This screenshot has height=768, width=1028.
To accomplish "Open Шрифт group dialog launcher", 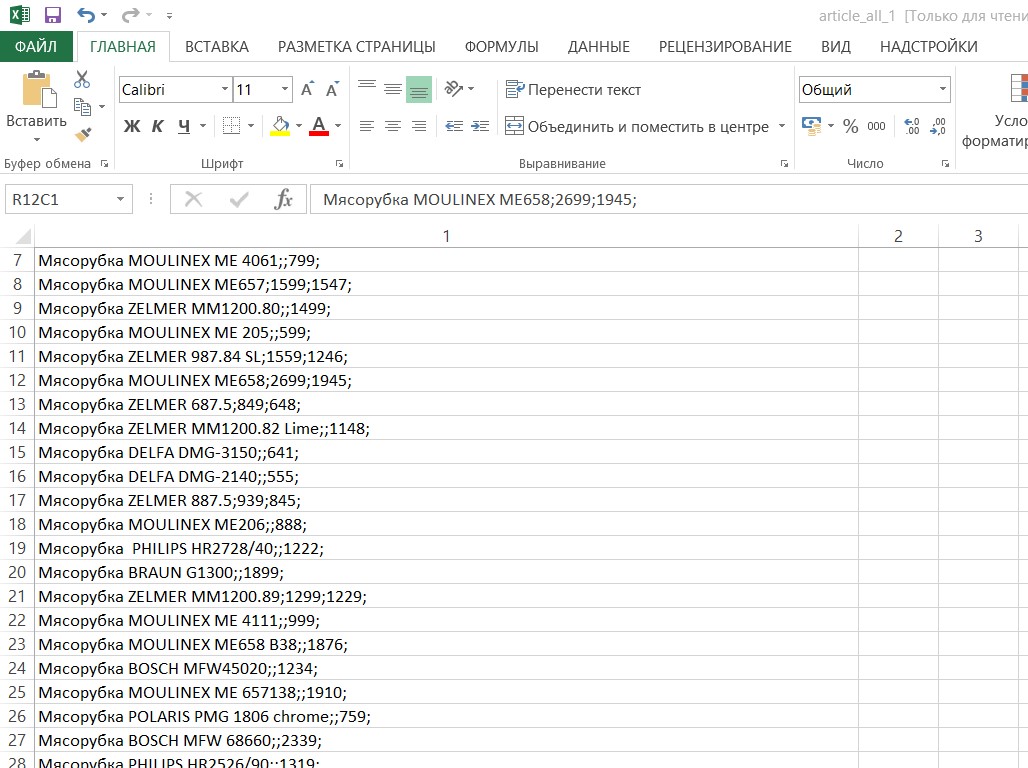I will (x=340, y=164).
